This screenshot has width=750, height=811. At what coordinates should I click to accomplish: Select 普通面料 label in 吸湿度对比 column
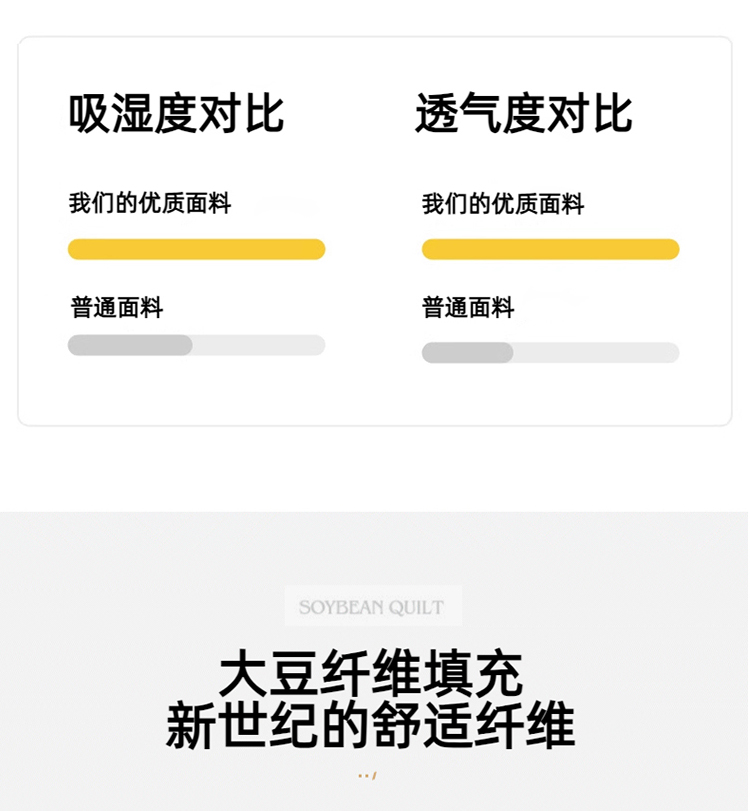pos(117,308)
